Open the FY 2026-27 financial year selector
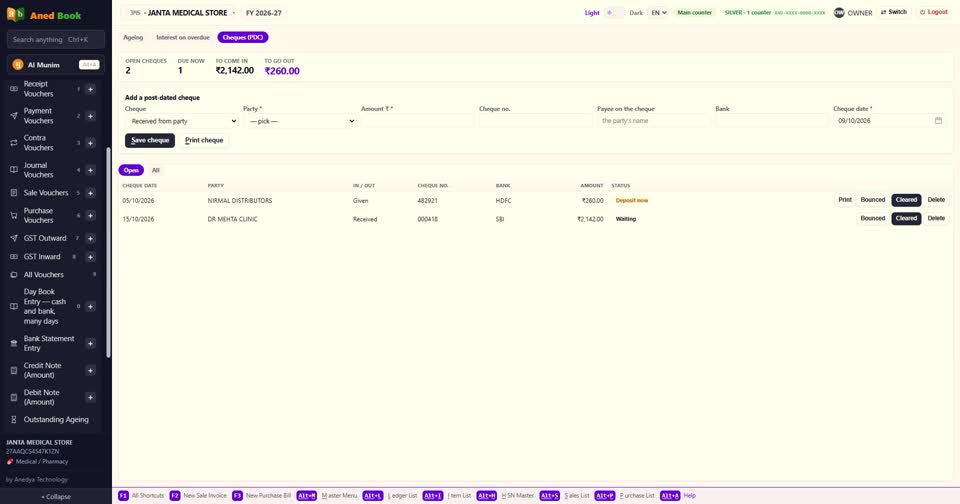Image resolution: width=960 pixels, height=504 pixels. (x=264, y=12)
